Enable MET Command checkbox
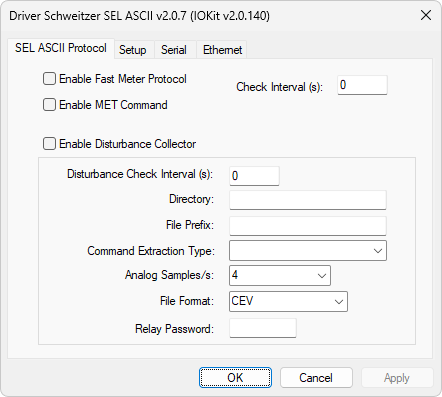Screen dimensions: 442x397 [x=49, y=105]
